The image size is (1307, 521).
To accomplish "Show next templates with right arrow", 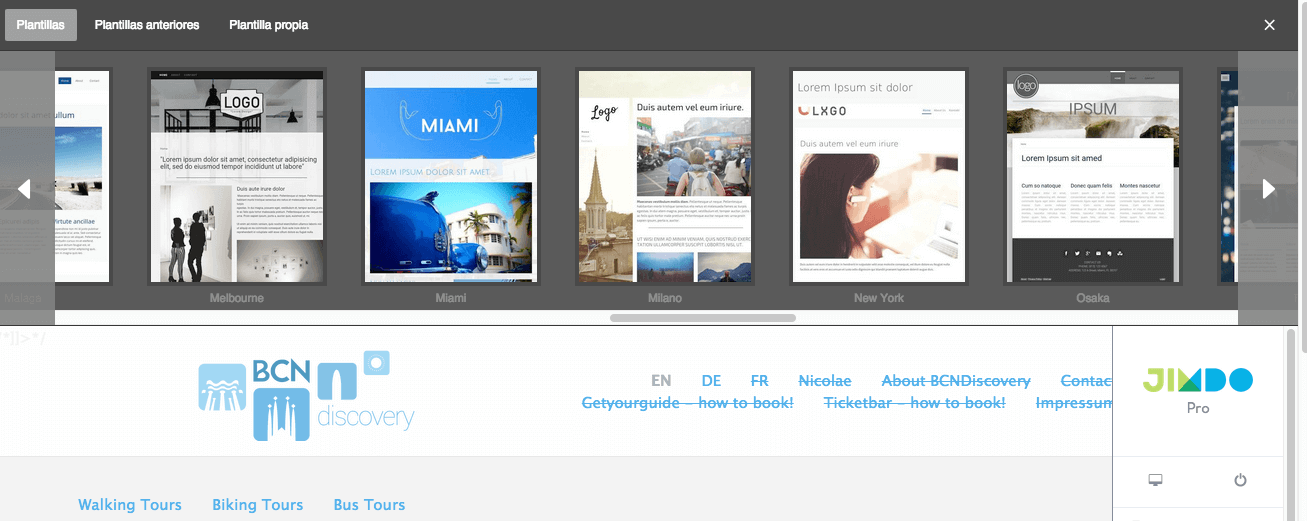I will 1268,188.
